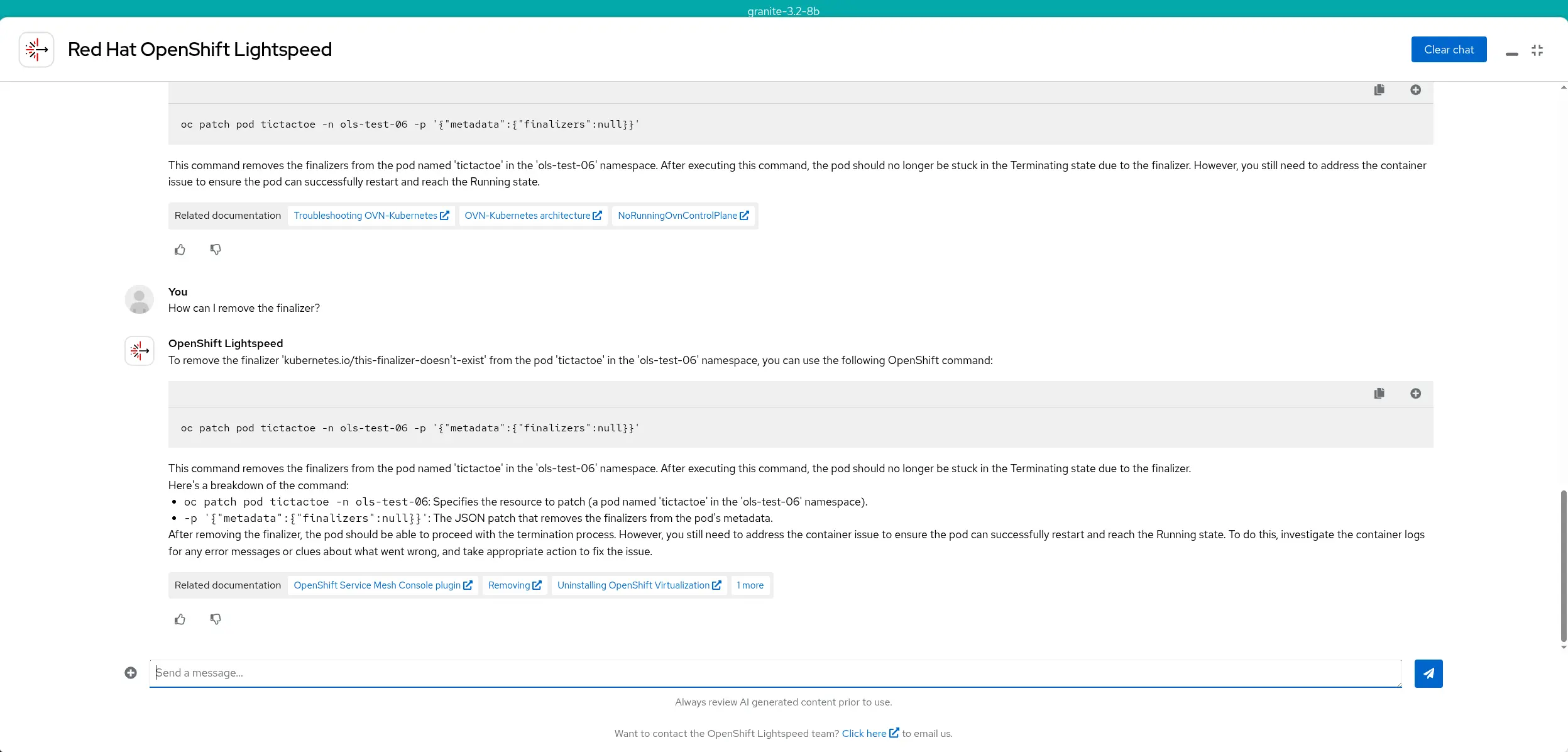Screen dimensions: 1568x752
Task: Click the attach plus icon beside message box
Action: (131, 673)
